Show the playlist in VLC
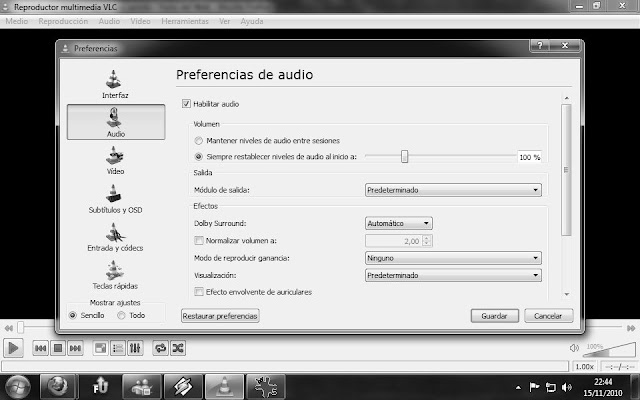The width and height of the screenshot is (640, 400). click(x=118, y=348)
